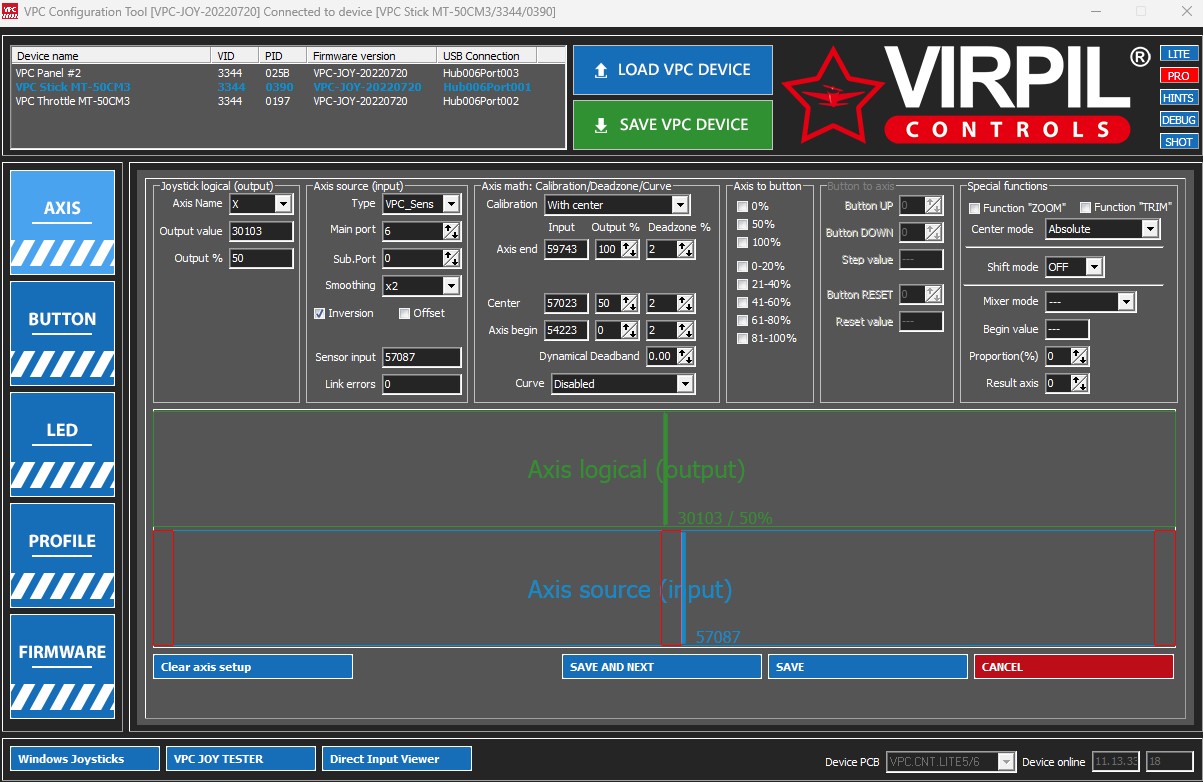Click the blue axis source input marker
Screen dimensions: 1203x782
(683, 588)
